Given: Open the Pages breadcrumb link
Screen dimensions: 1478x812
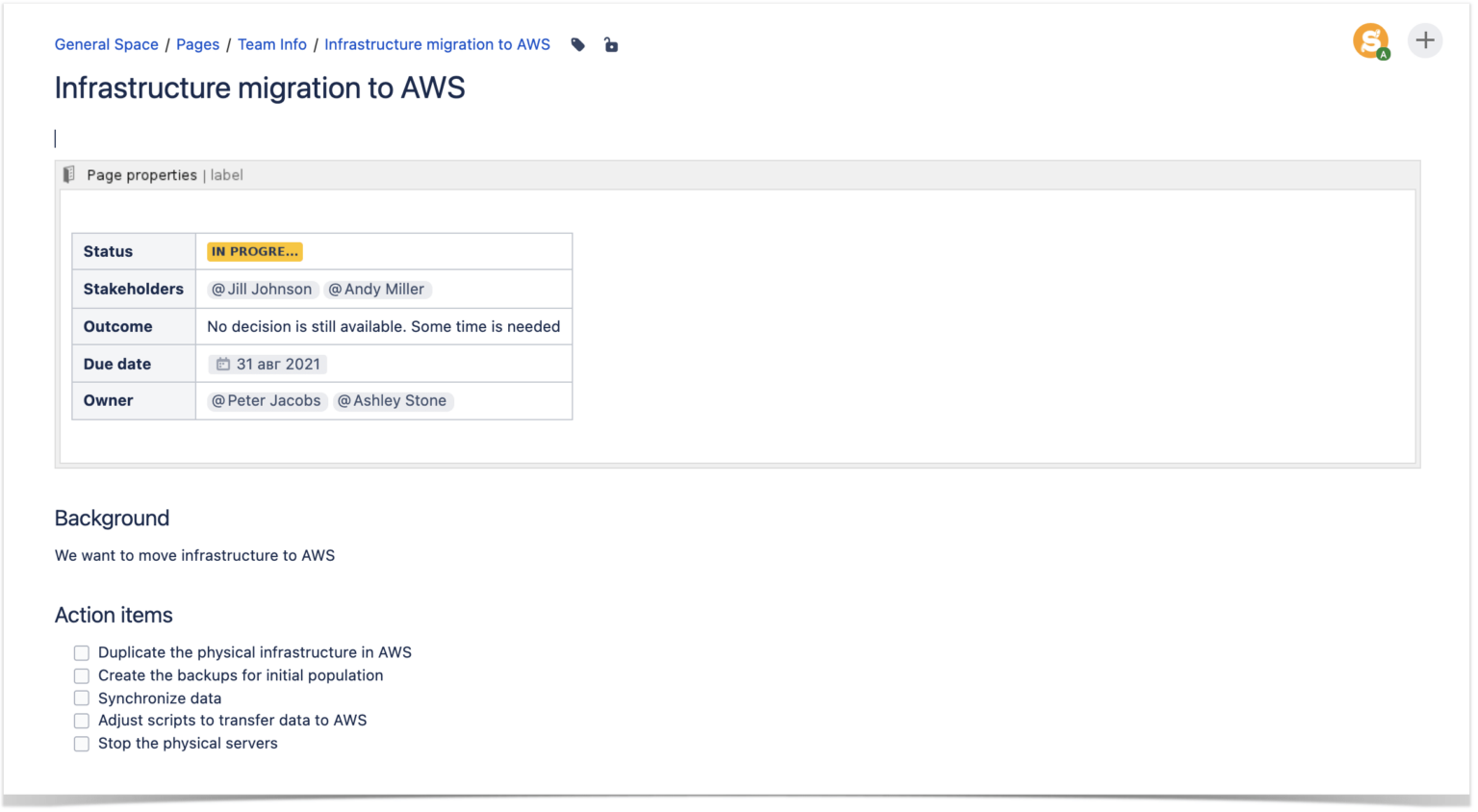Looking at the screenshot, I should point(197,44).
